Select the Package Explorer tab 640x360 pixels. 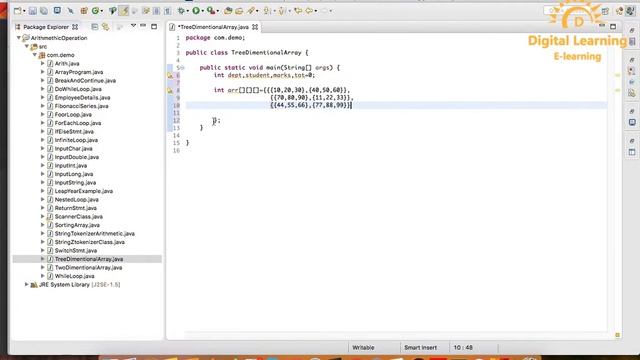click(x=46, y=27)
